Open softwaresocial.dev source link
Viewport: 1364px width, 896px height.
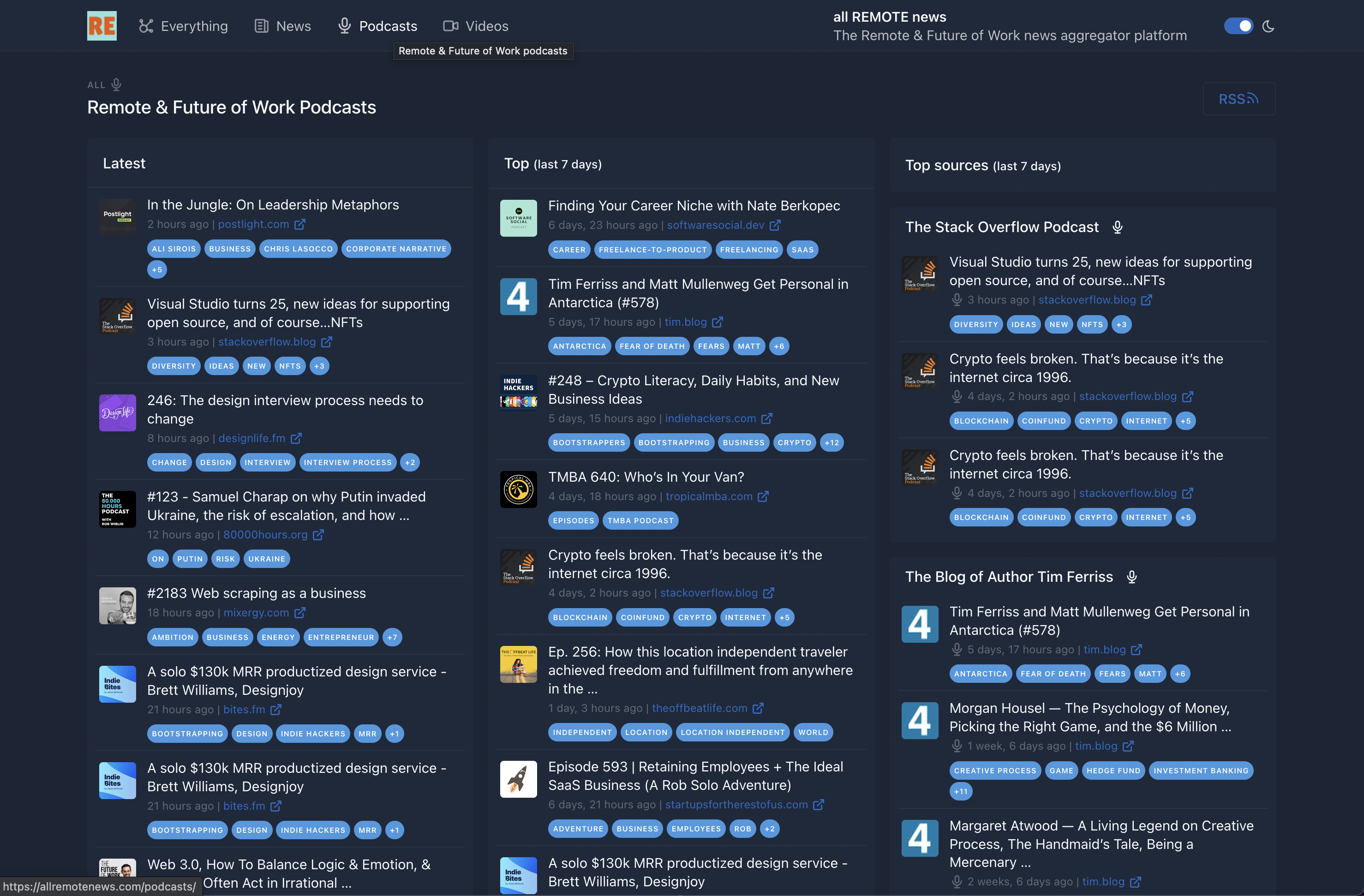pyautogui.click(x=715, y=225)
